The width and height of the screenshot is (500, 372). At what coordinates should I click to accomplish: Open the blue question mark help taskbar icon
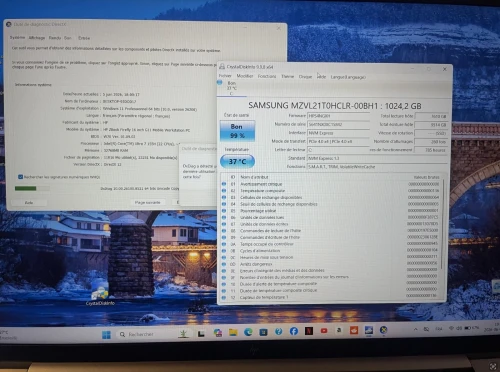(278, 331)
